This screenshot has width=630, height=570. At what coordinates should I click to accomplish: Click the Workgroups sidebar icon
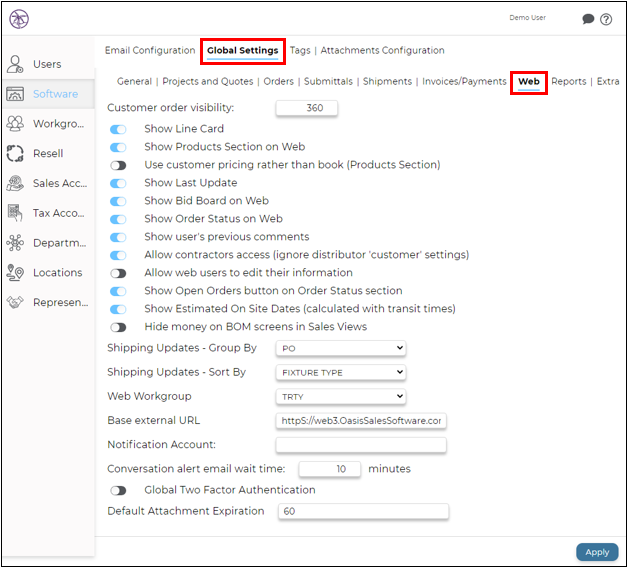coord(15,123)
